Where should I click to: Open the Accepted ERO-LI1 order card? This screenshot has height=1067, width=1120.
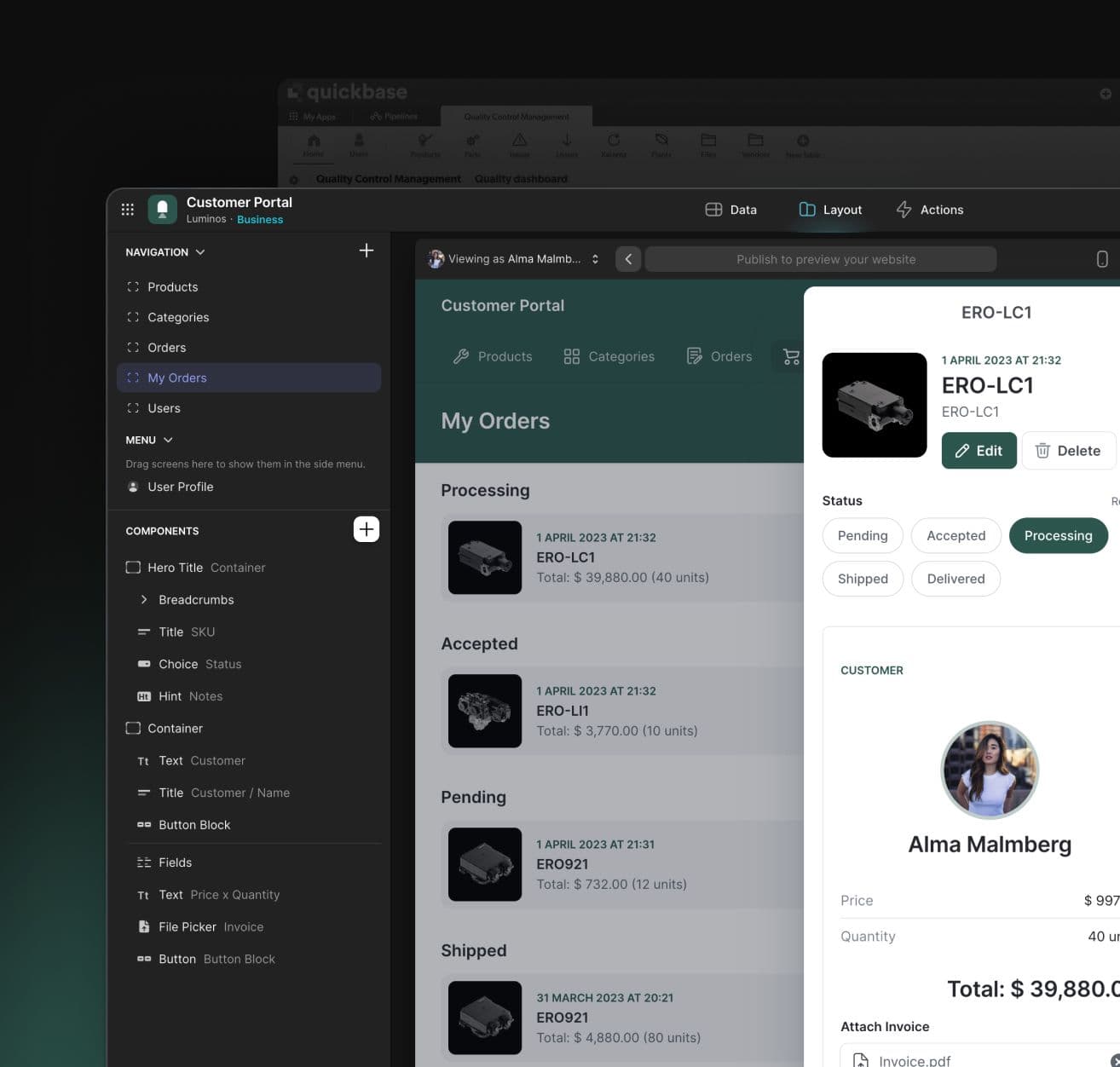[x=622, y=711]
